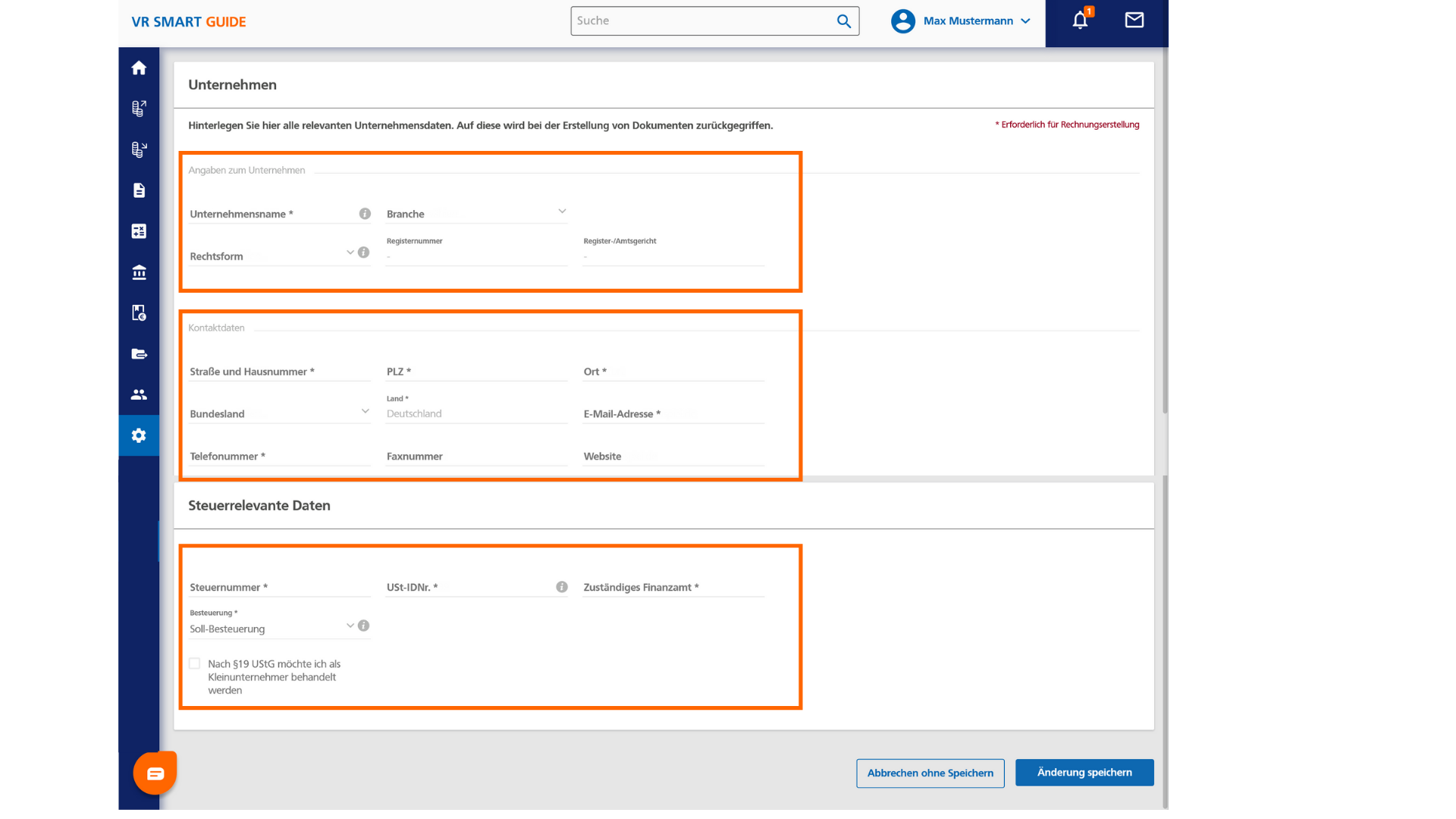
Task: Open the settings gear icon in sidebar
Action: (139, 435)
